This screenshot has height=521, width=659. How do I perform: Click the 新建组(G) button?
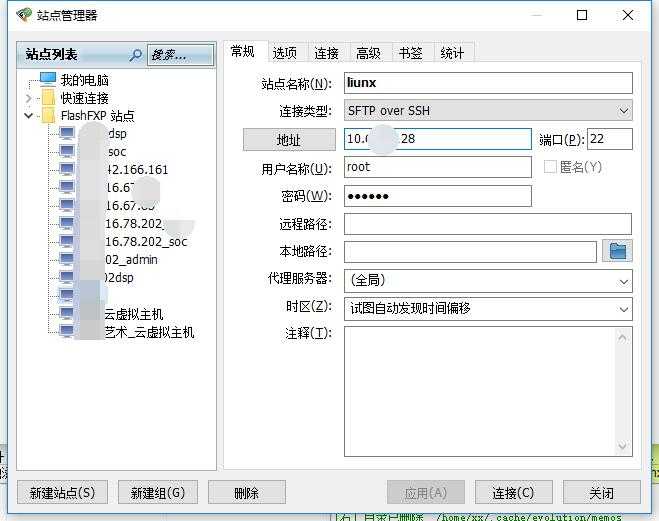pyautogui.click(x=158, y=492)
